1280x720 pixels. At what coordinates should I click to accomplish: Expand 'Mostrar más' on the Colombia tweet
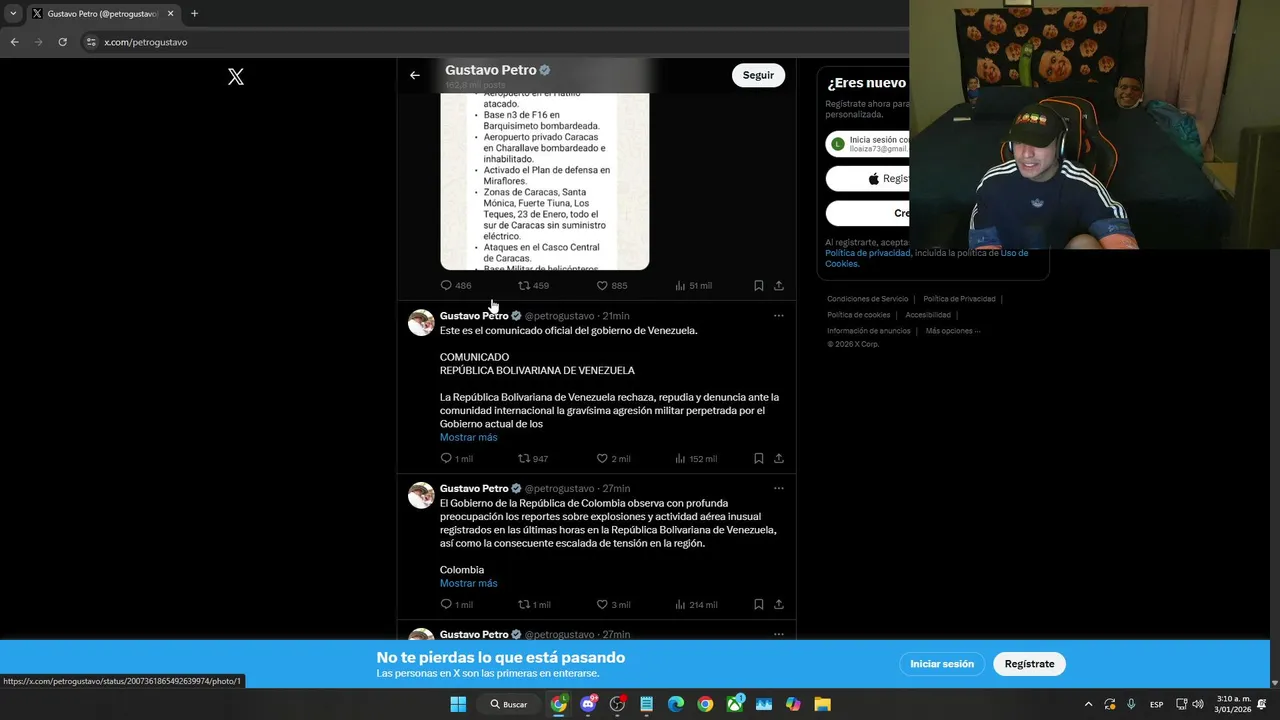(469, 584)
